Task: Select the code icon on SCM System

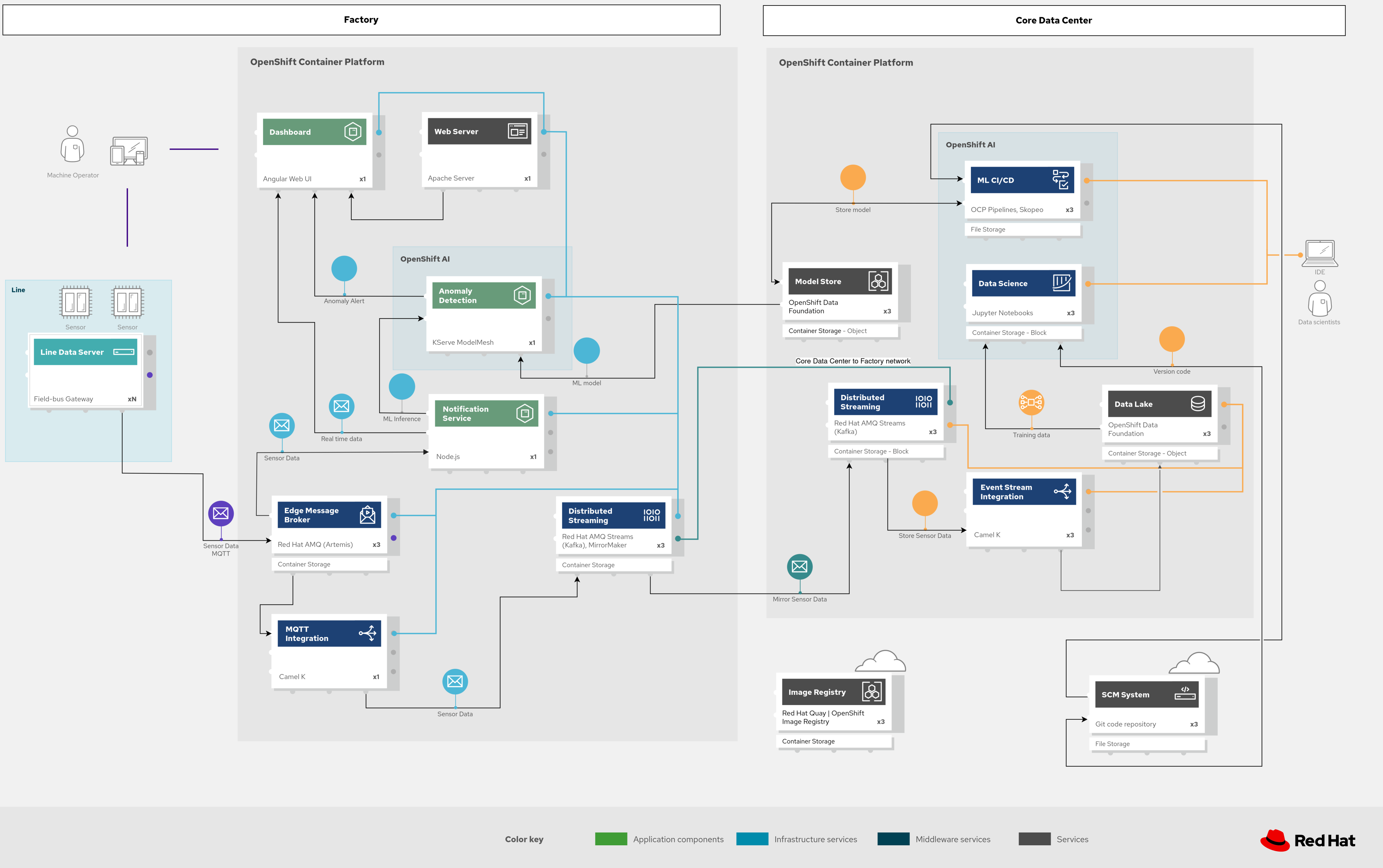Action: 1186,693
